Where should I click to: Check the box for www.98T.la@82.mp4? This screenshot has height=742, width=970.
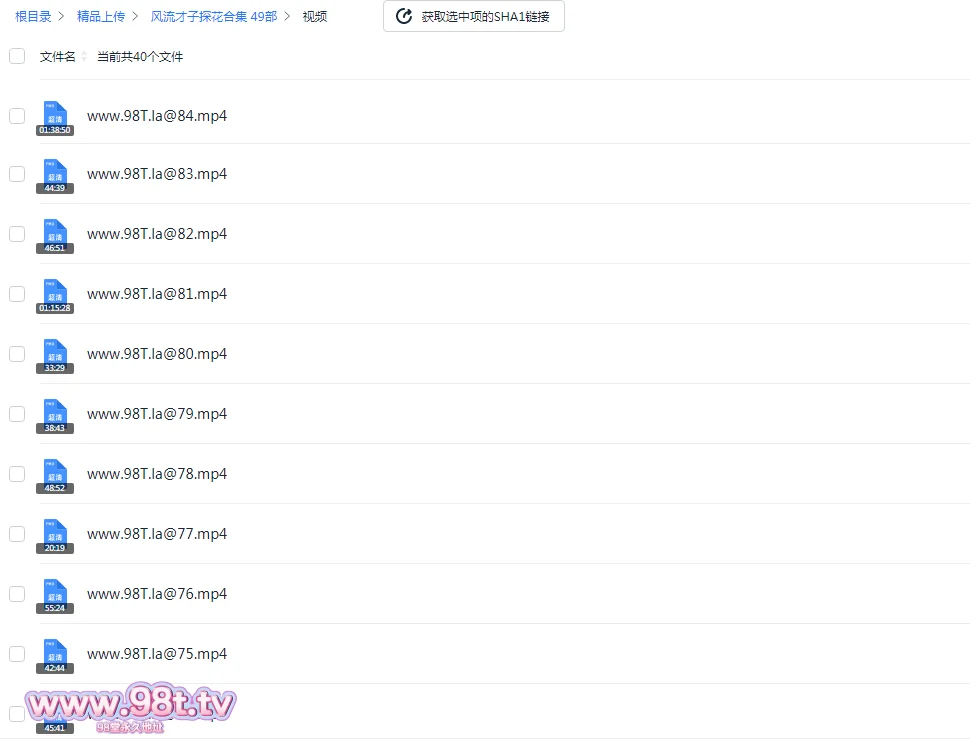pos(17,234)
